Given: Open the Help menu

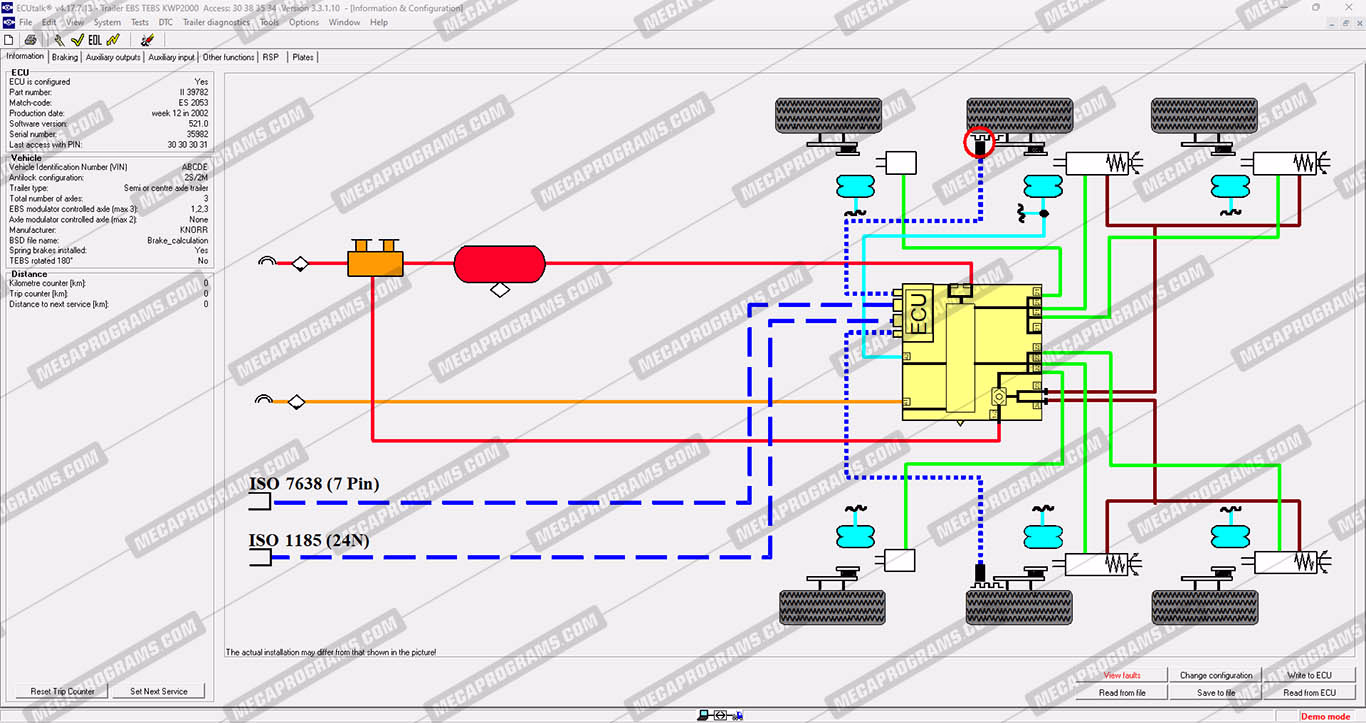Looking at the screenshot, I should click(378, 22).
